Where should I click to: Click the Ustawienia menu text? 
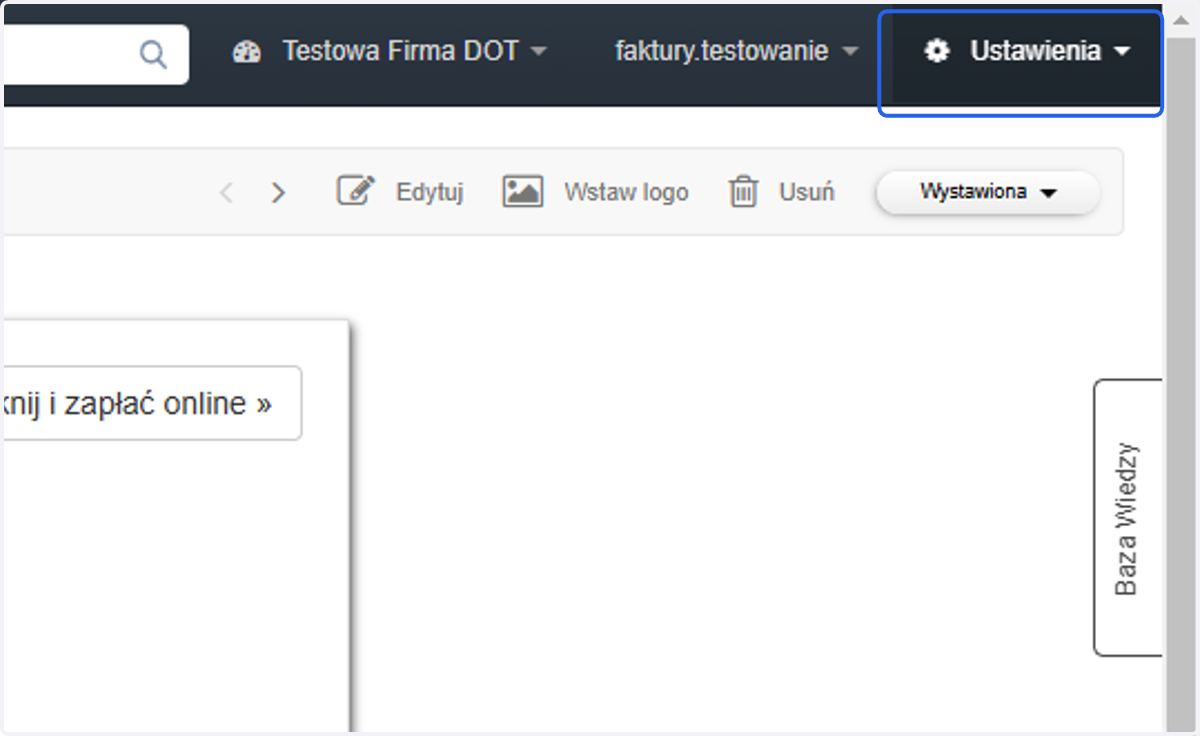[x=1036, y=51]
